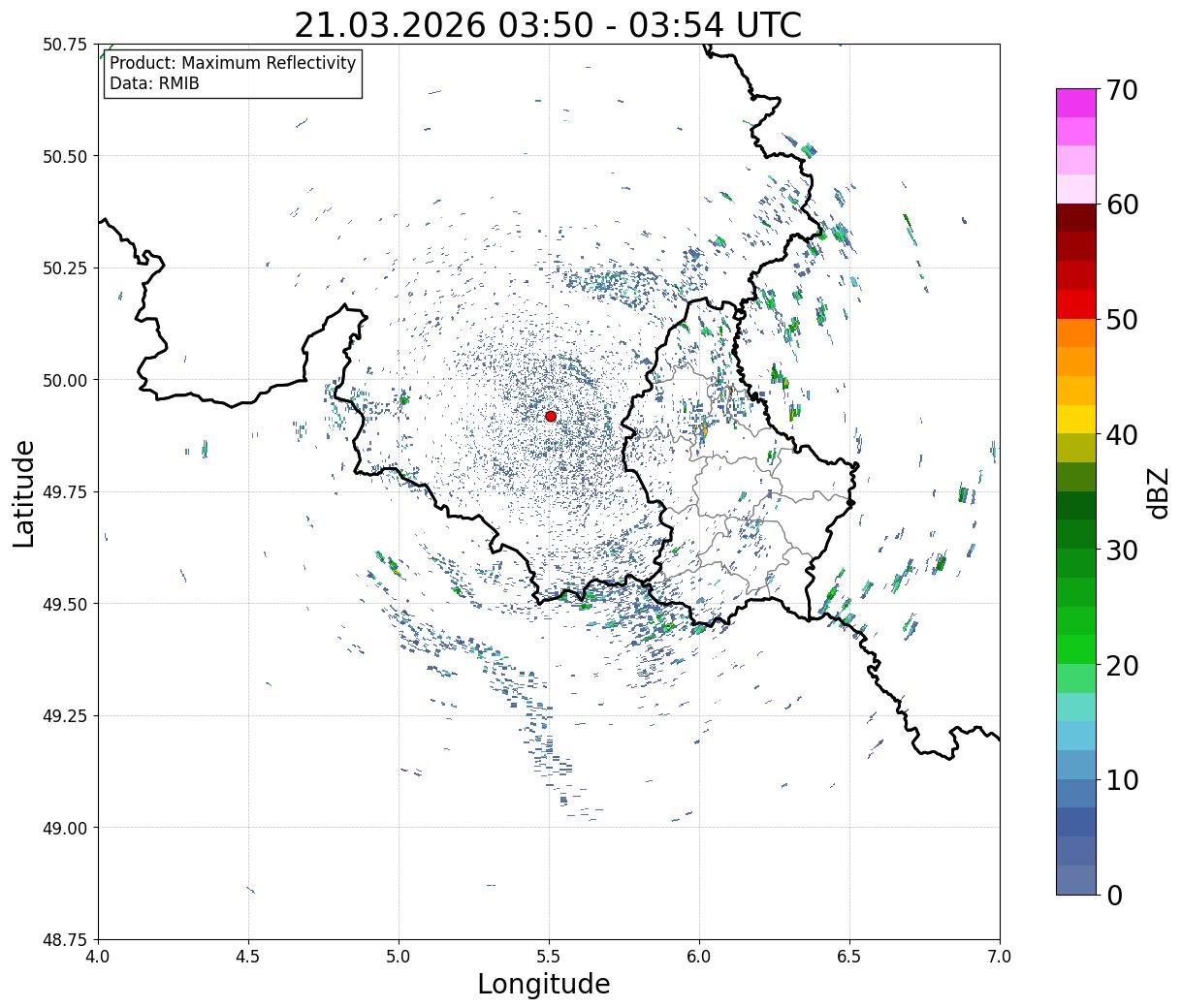1182x1008 pixels.
Task: Click the colorbar tick label 0
Action: point(1114,896)
